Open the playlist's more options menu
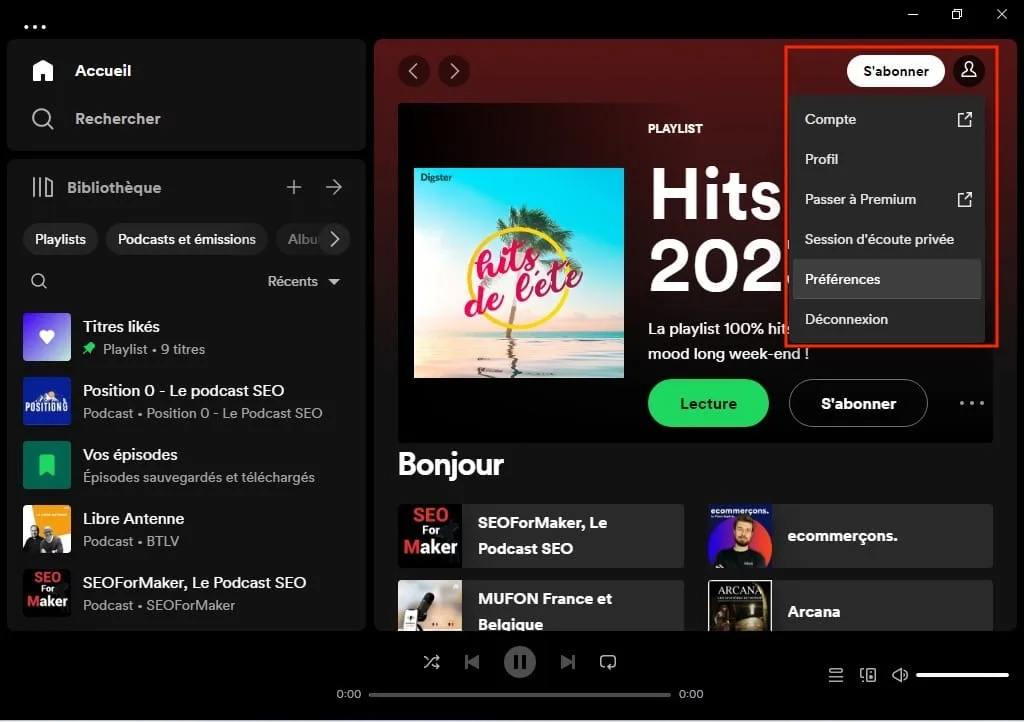The height and width of the screenshot is (722, 1024). [970, 403]
